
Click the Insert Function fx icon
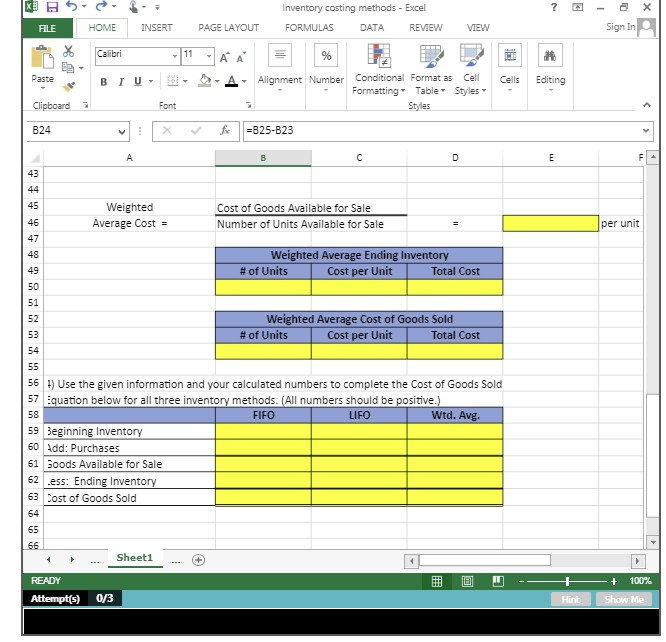225,130
